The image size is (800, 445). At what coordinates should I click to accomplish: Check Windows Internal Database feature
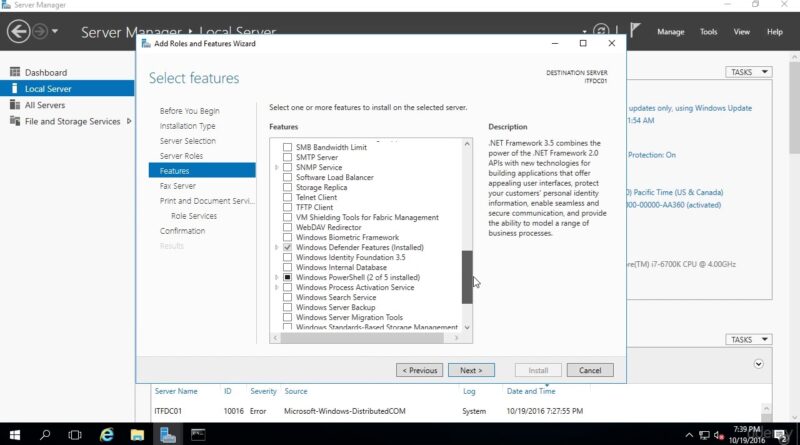tap(287, 267)
